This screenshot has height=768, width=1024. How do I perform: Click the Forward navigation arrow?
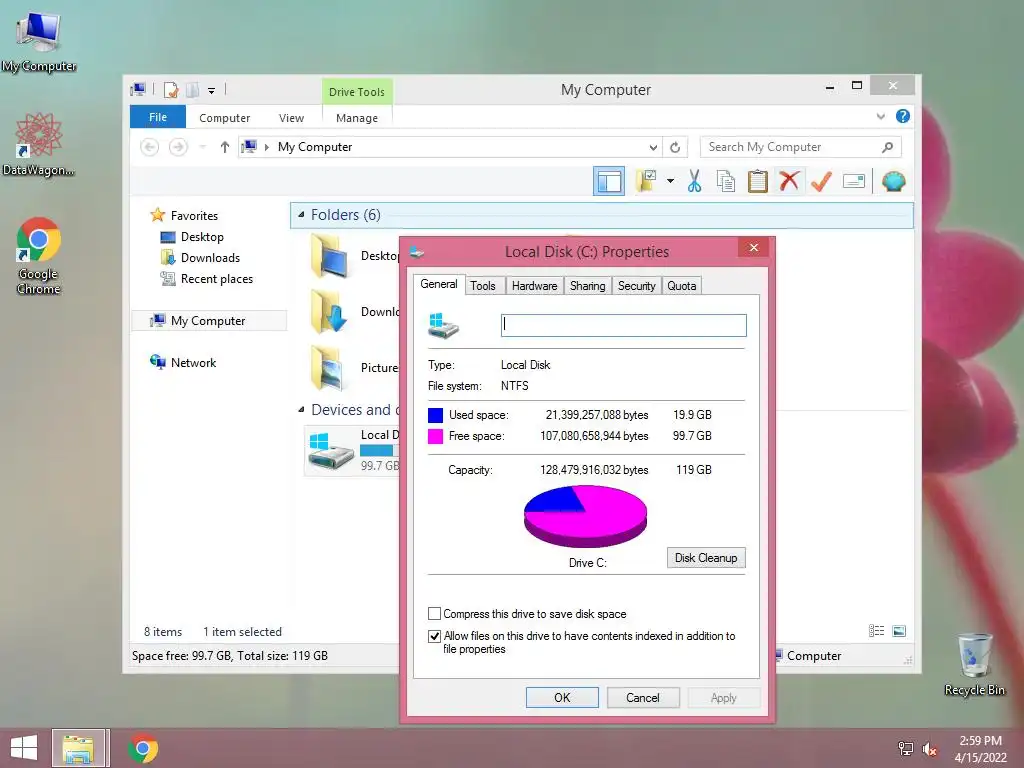[x=178, y=147]
